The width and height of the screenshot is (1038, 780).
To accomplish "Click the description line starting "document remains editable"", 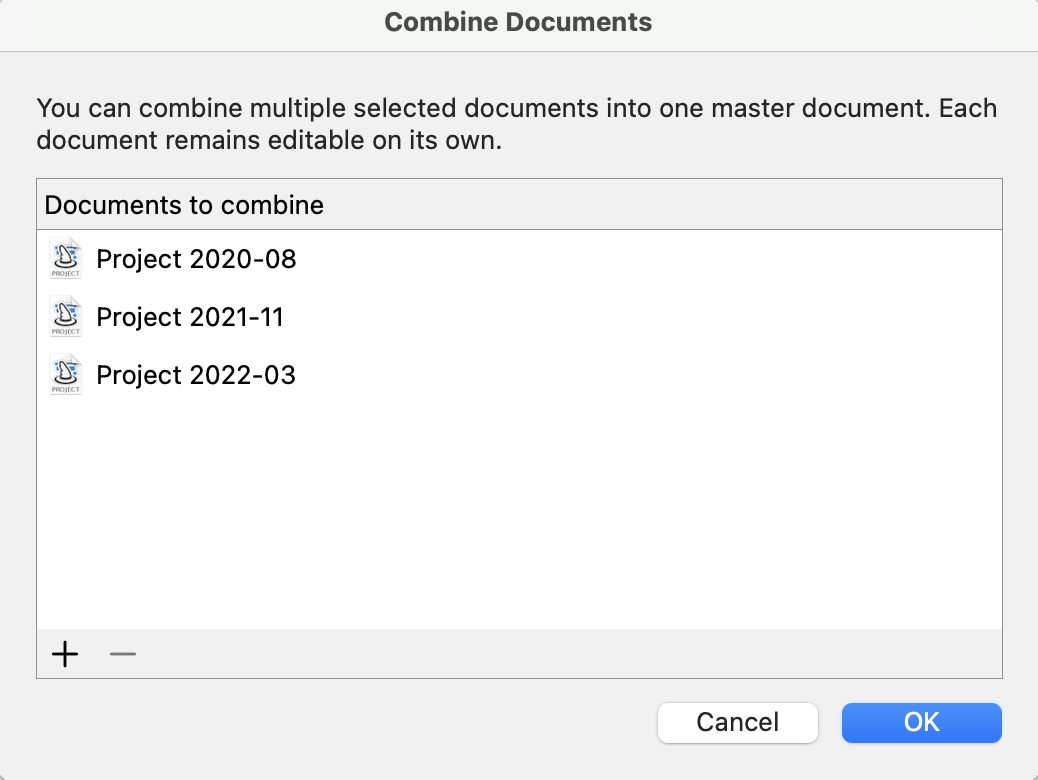I will coord(268,140).
